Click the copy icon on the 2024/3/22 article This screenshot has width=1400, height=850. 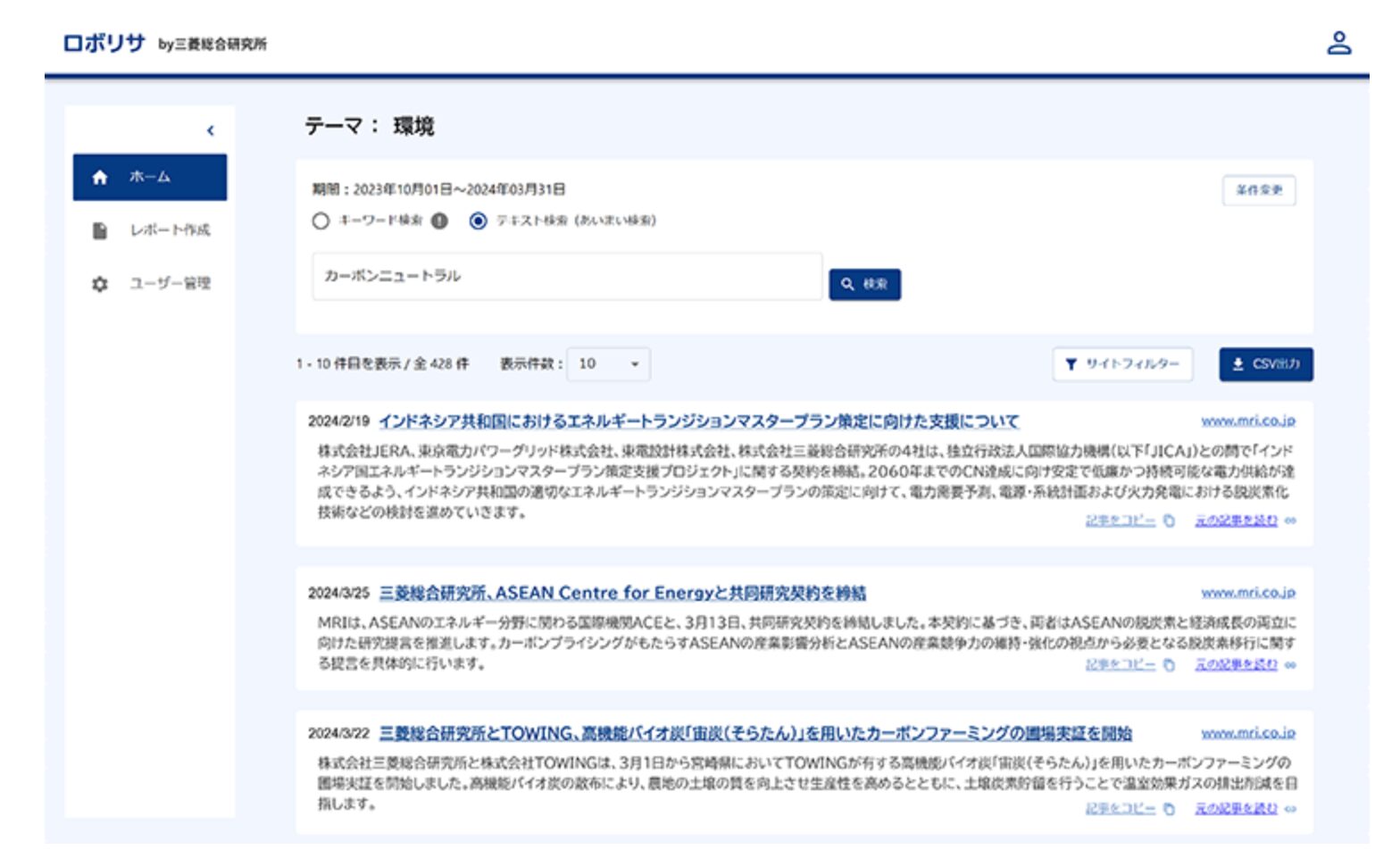(1169, 809)
